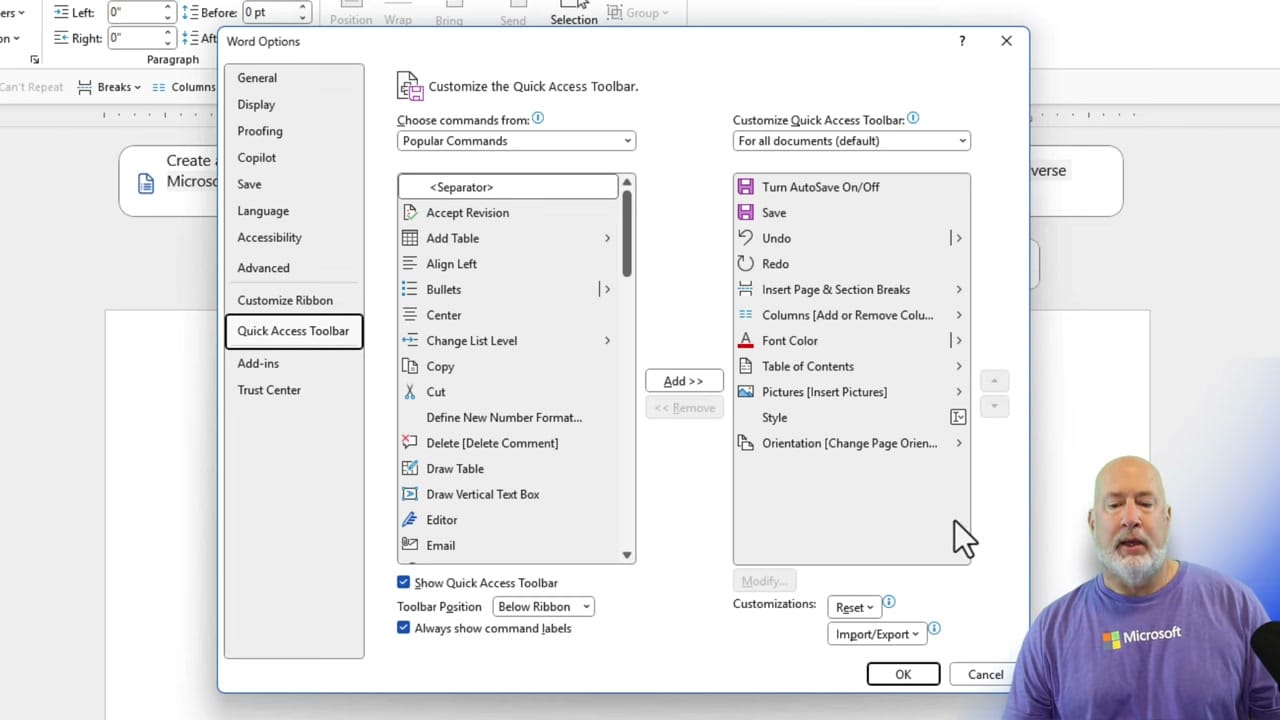Click the Draw Vertical Text Box command
The width and height of the screenshot is (1280, 720).
click(x=483, y=494)
